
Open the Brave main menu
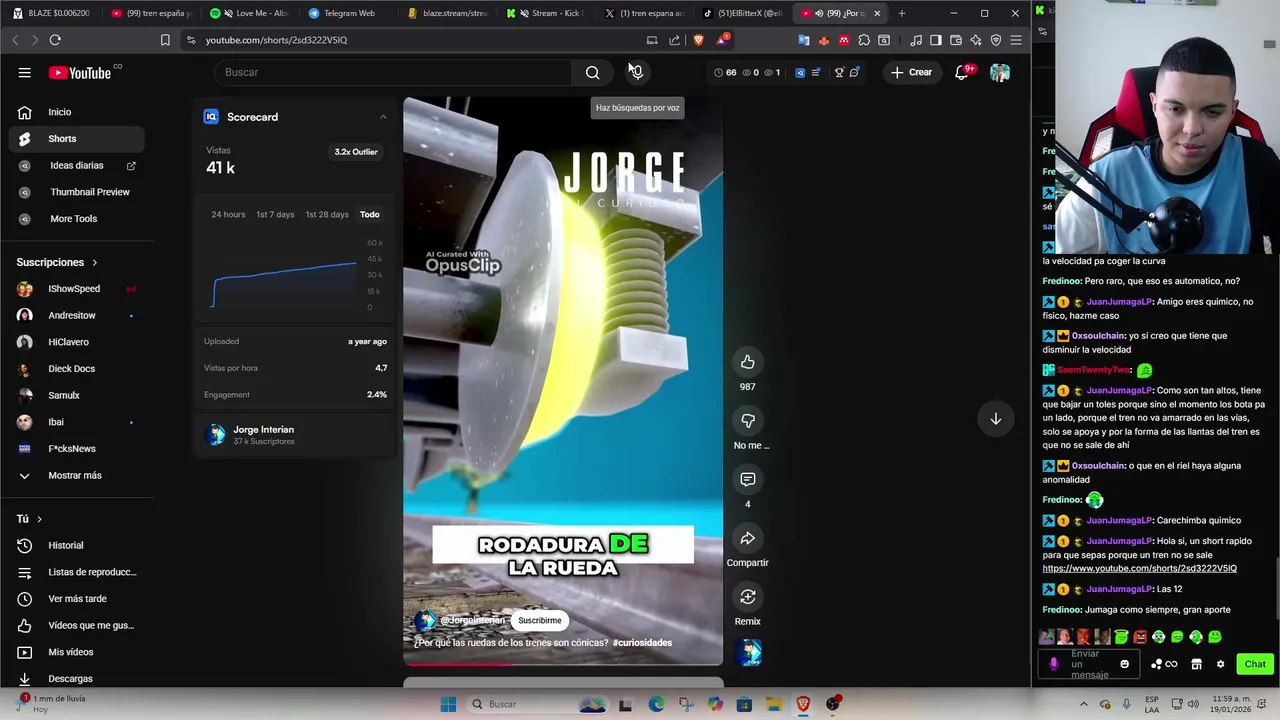(x=1016, y=40)
